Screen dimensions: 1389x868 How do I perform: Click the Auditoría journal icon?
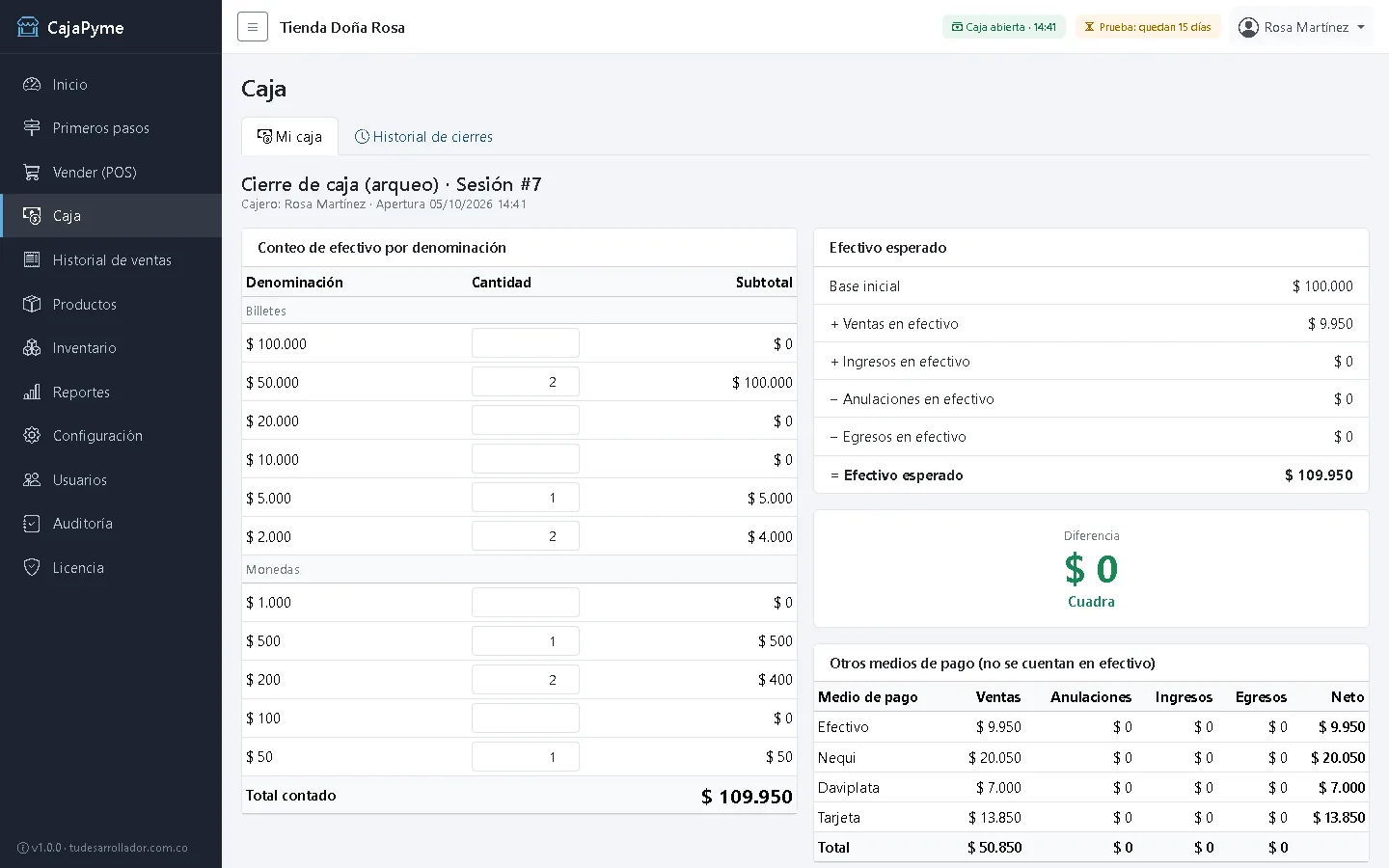coord(32,523)
